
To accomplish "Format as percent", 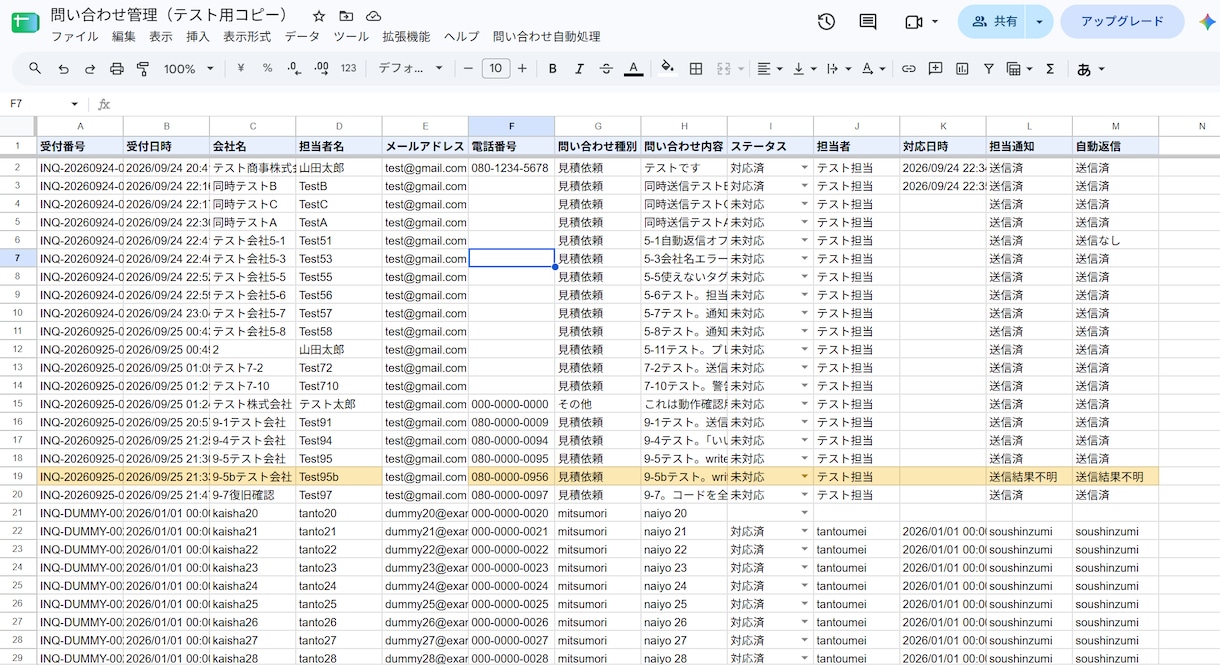I will 267,69.
